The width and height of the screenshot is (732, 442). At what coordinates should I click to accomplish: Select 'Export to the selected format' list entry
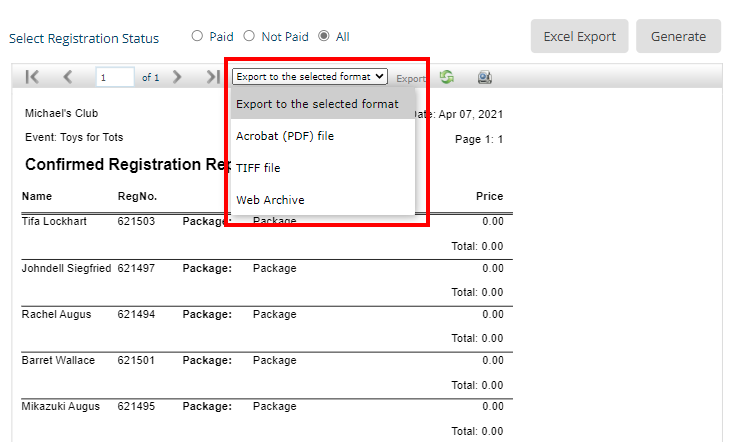coord(317,104)
